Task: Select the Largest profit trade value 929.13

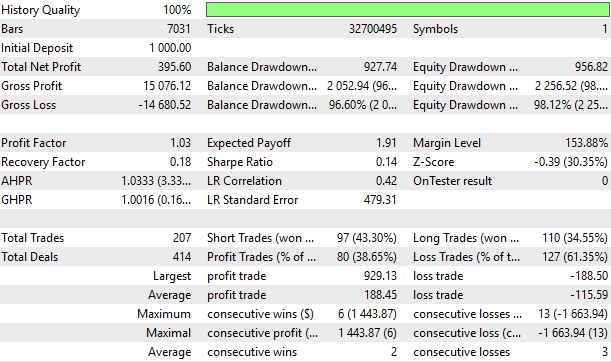Action: [380, 276]
